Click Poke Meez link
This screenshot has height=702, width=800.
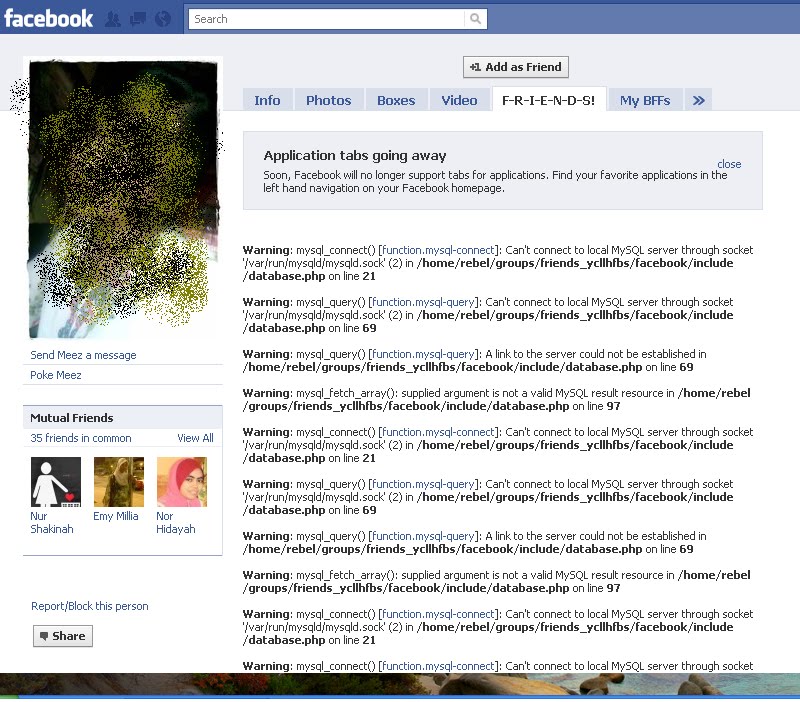coord(56,375)
